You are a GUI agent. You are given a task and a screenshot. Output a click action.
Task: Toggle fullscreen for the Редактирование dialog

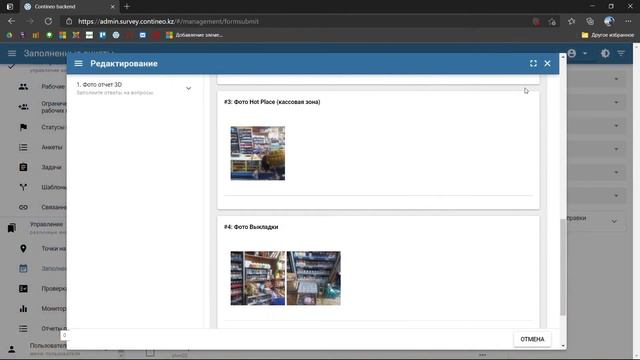point(533,64)
